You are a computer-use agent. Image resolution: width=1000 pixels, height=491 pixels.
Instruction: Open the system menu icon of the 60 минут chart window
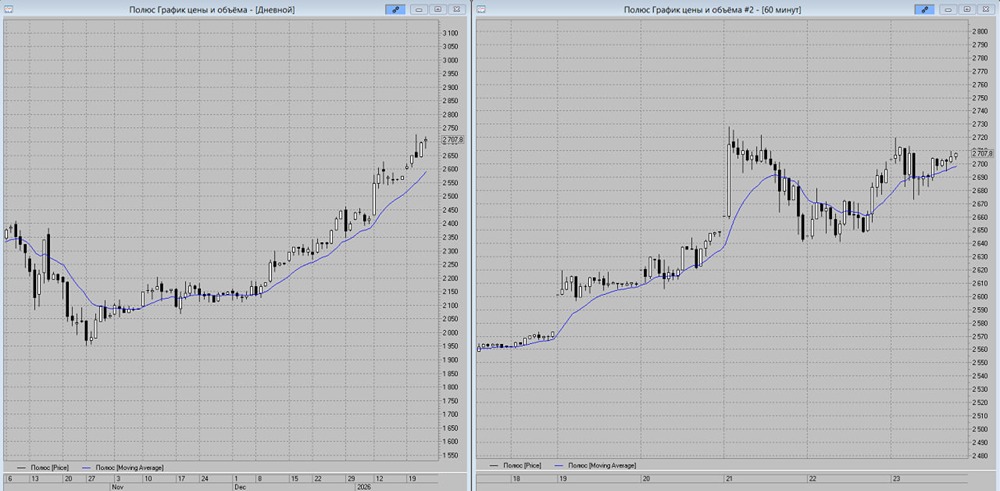click(482, 9)
